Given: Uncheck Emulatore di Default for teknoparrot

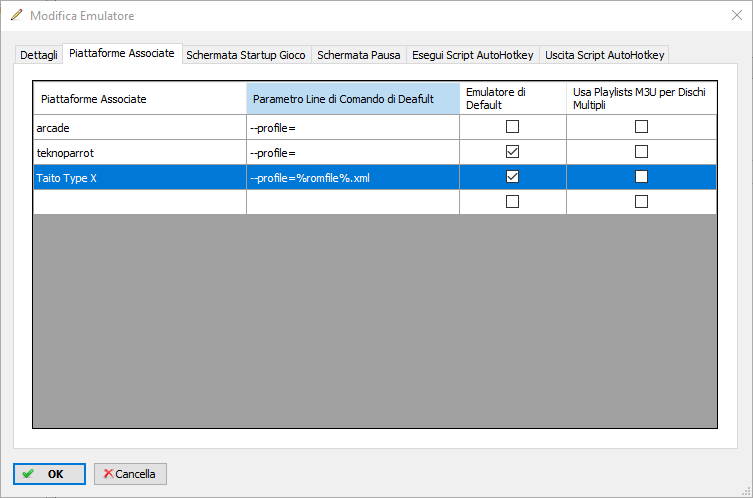Looking at the screenshot, I should coord(513,152).
